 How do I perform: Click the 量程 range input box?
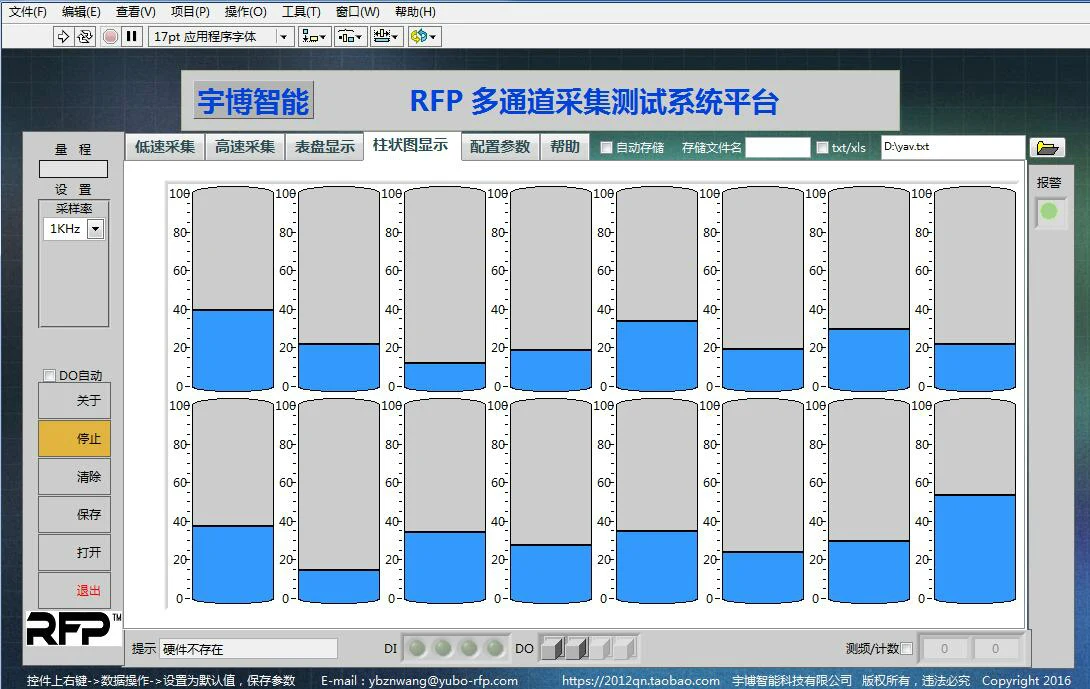73,169
